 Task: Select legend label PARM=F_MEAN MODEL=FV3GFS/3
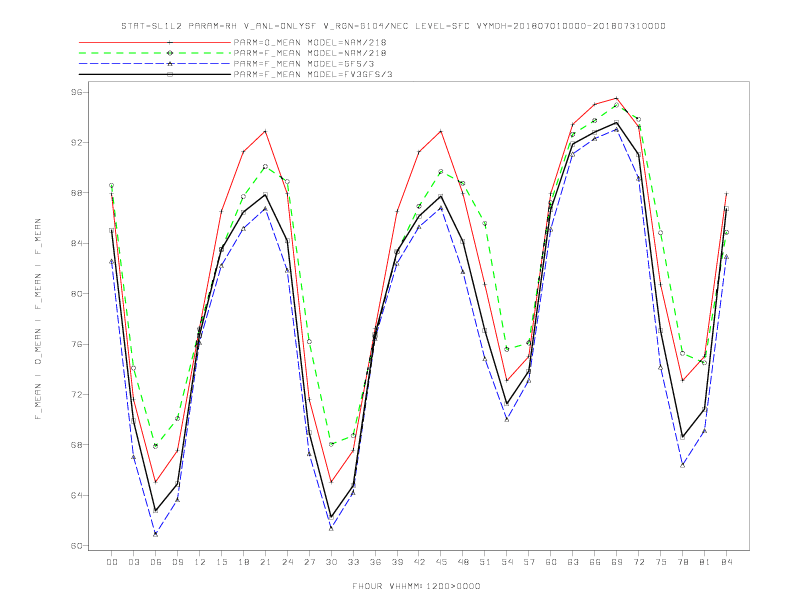313,74
